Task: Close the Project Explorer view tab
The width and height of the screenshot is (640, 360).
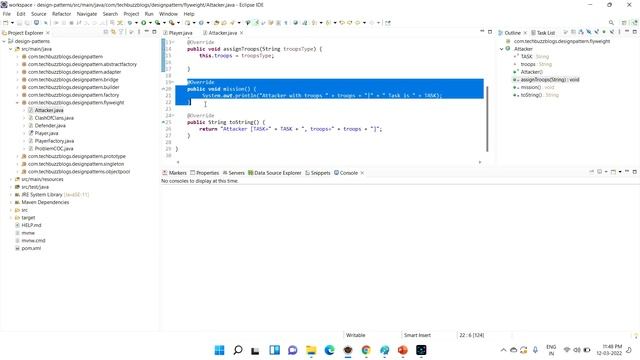Action: tap(48, 33)
